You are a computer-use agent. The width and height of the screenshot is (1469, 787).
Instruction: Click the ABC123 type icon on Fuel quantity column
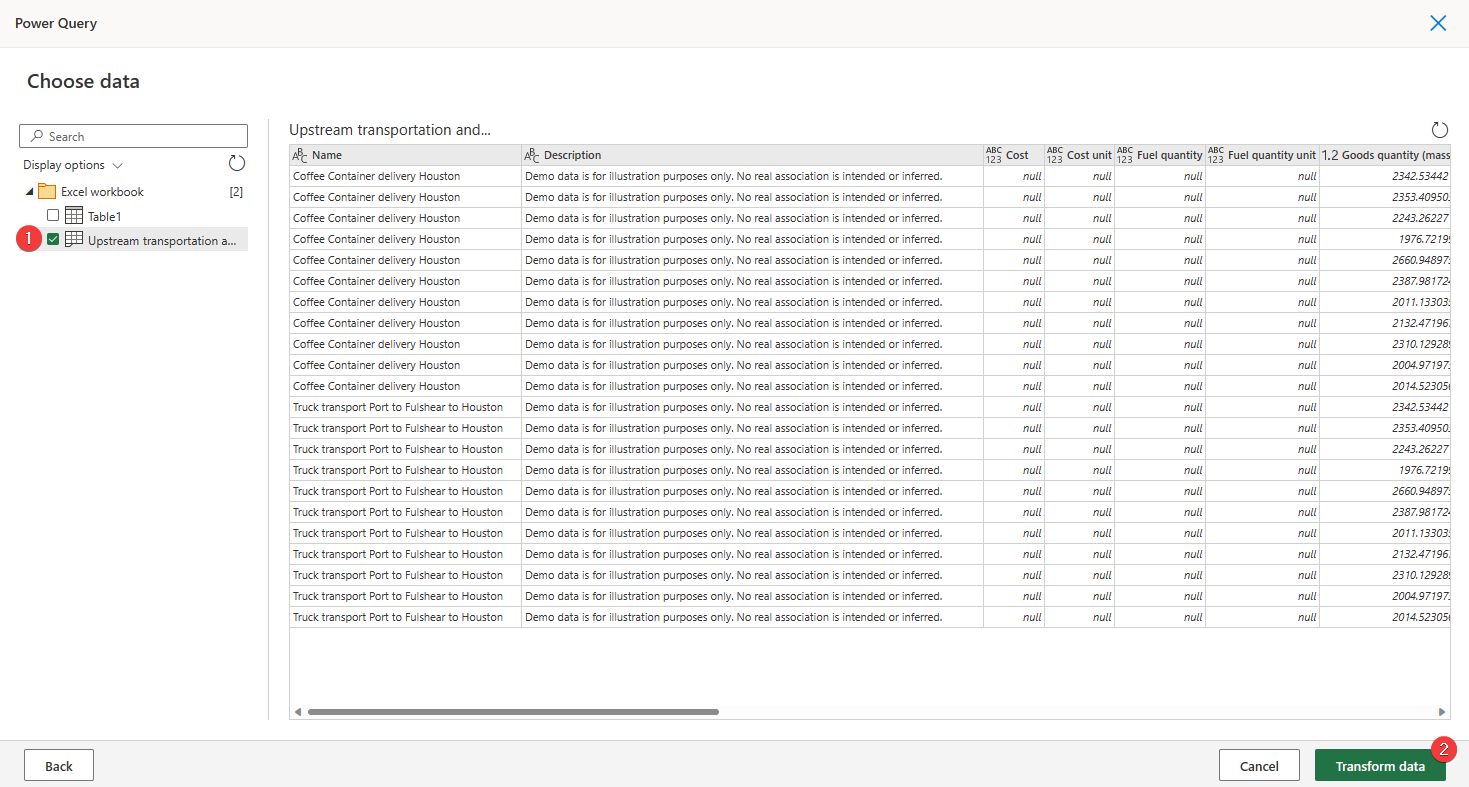pos(1125,155)
